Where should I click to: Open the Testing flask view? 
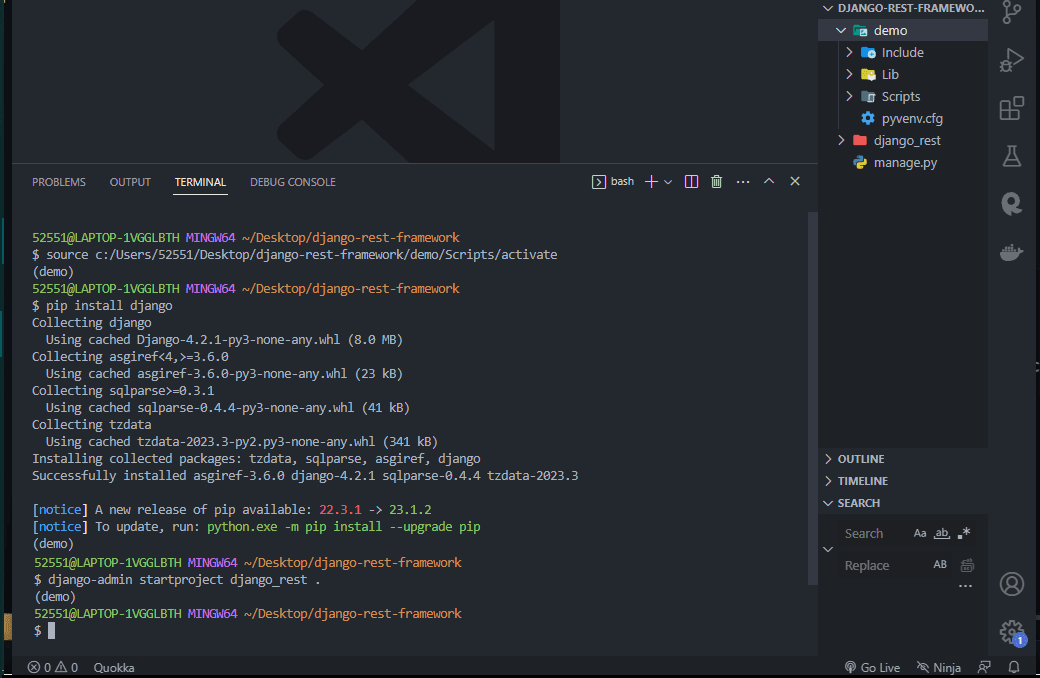[x=1011, y=157]
